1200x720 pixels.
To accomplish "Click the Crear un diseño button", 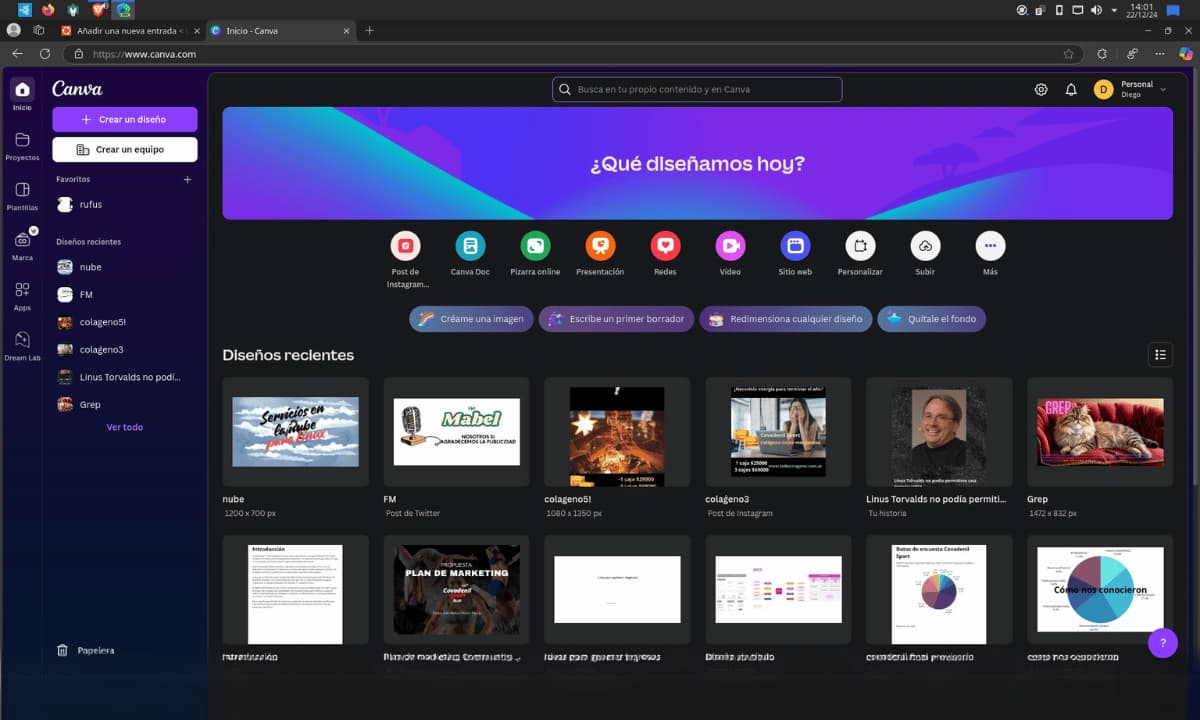I will tap(125, 119).
